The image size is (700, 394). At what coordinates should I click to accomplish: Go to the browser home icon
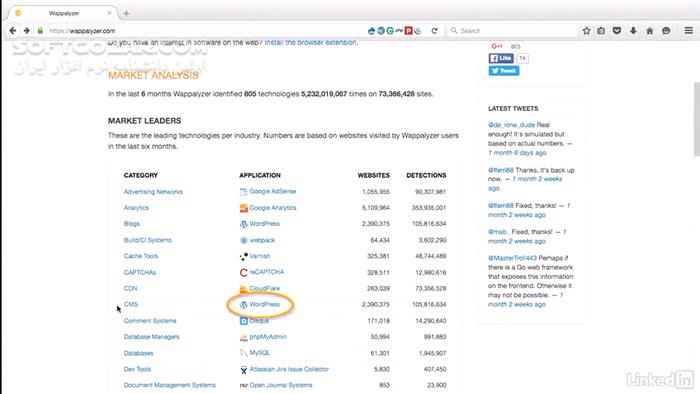[650, 31]
